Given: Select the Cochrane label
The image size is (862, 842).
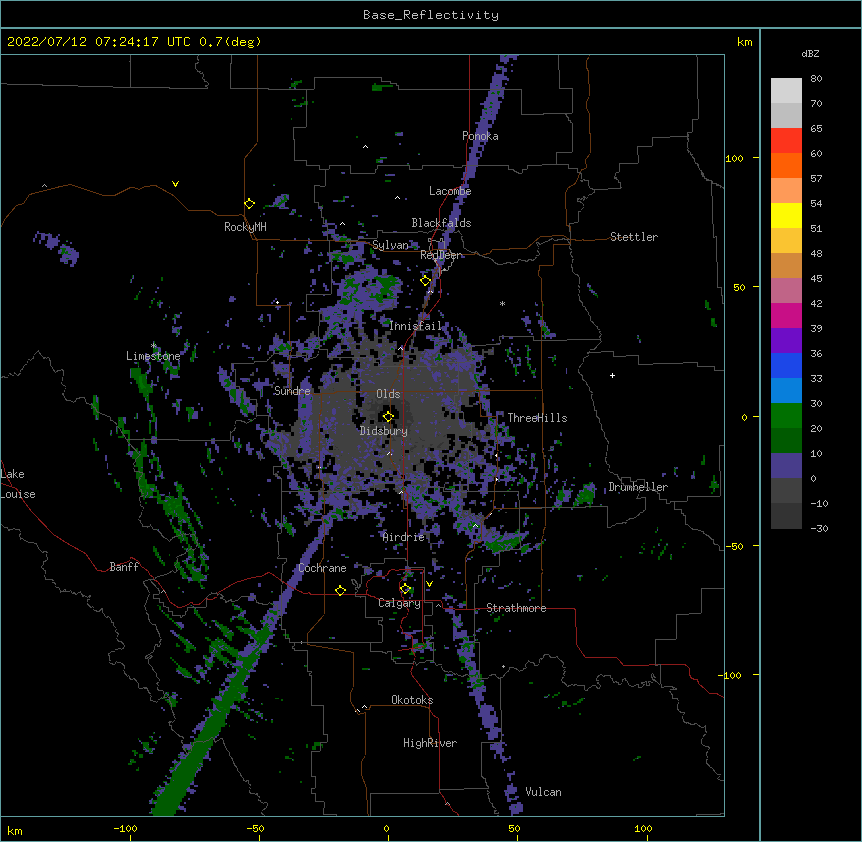Looking at the screenshot, I should coord(322,568).
